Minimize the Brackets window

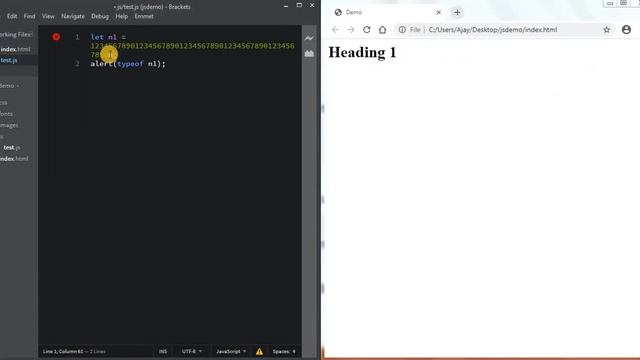286,6
